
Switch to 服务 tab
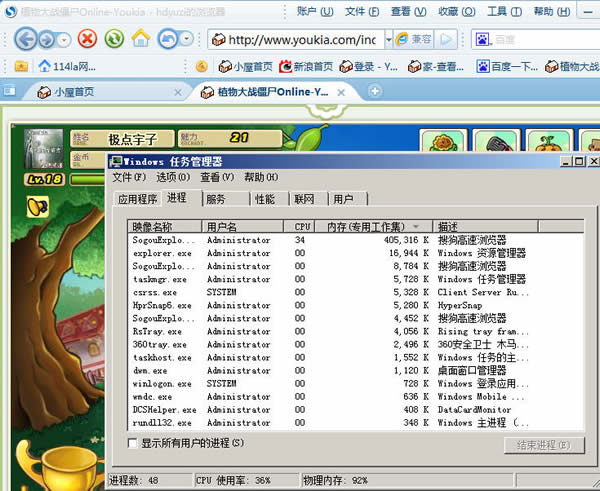(x=226, y=199)
